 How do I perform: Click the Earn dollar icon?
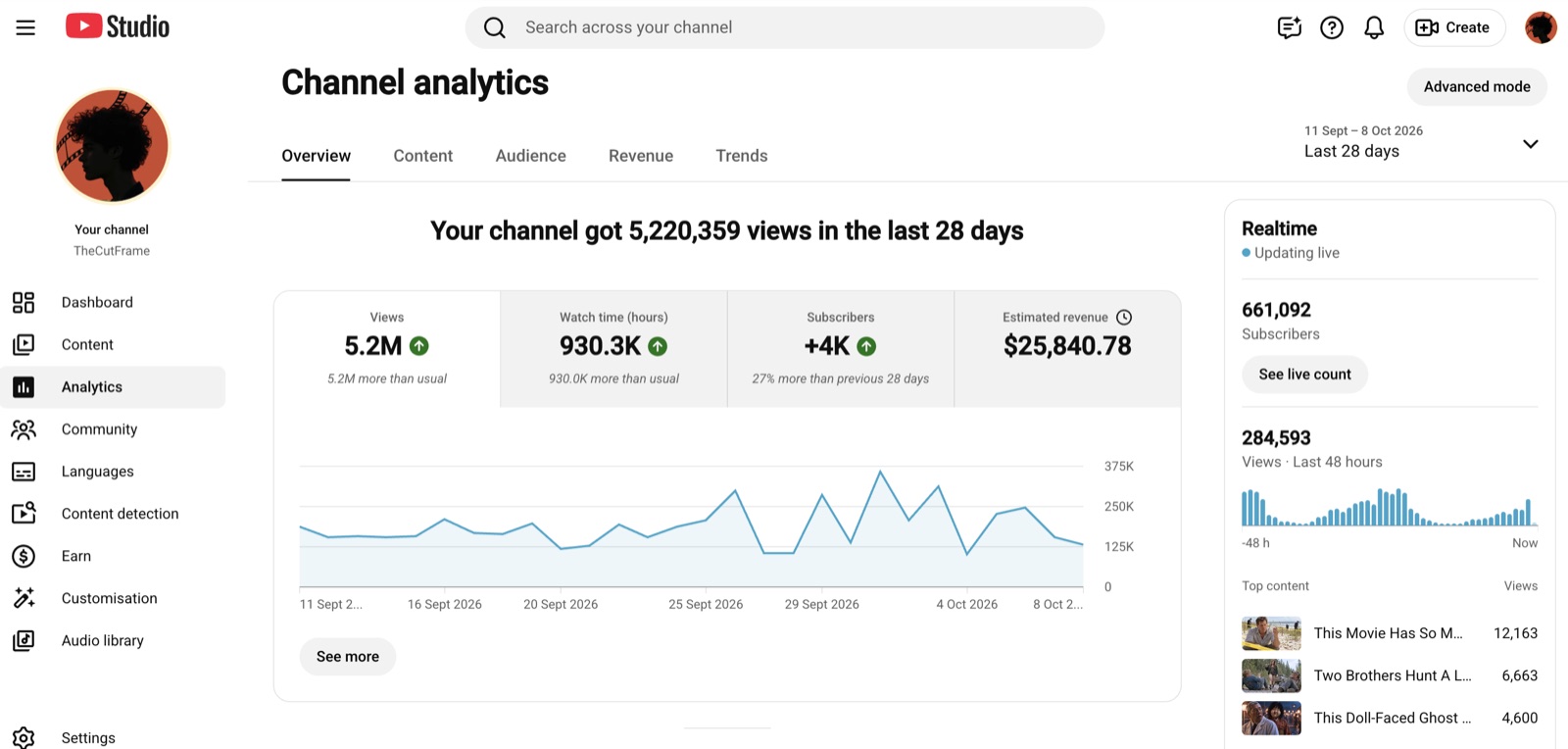24,556
